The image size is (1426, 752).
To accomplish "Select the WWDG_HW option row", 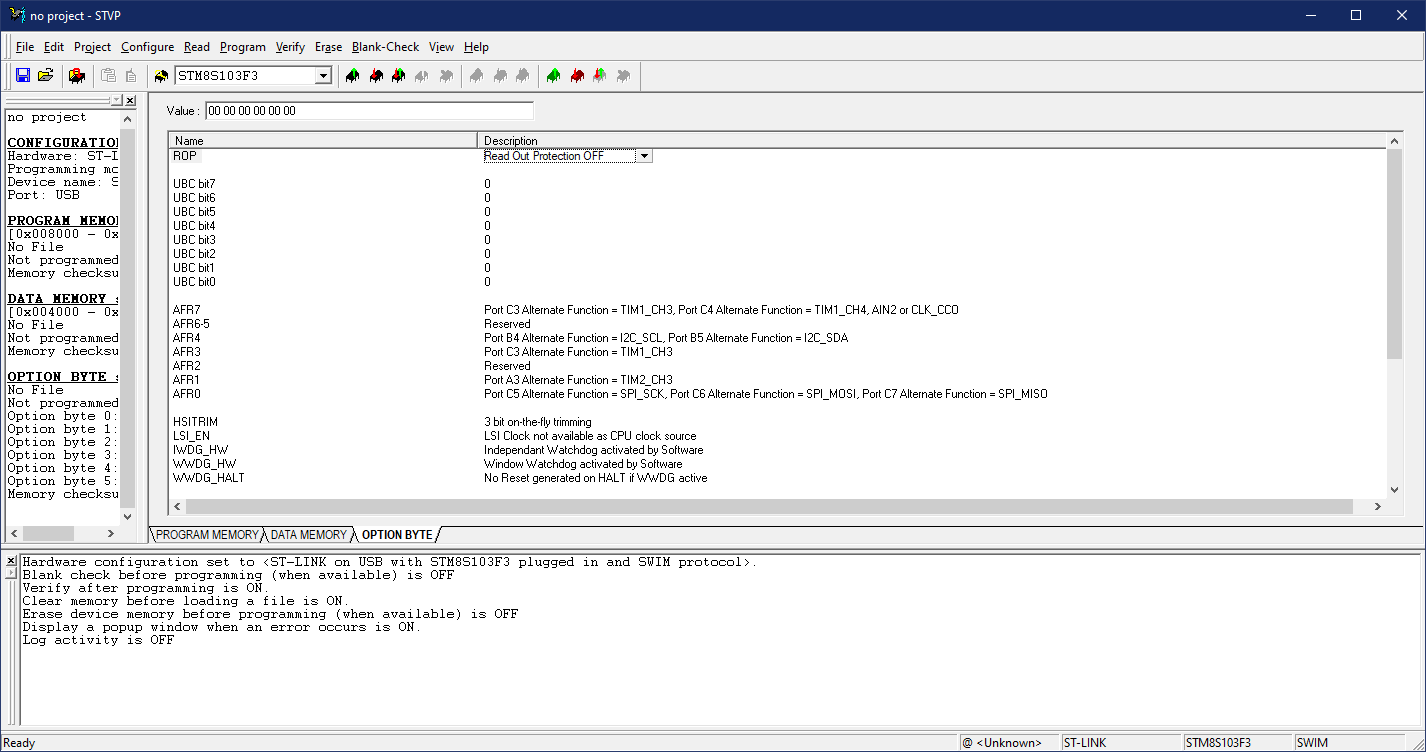I will click(778, 464).
